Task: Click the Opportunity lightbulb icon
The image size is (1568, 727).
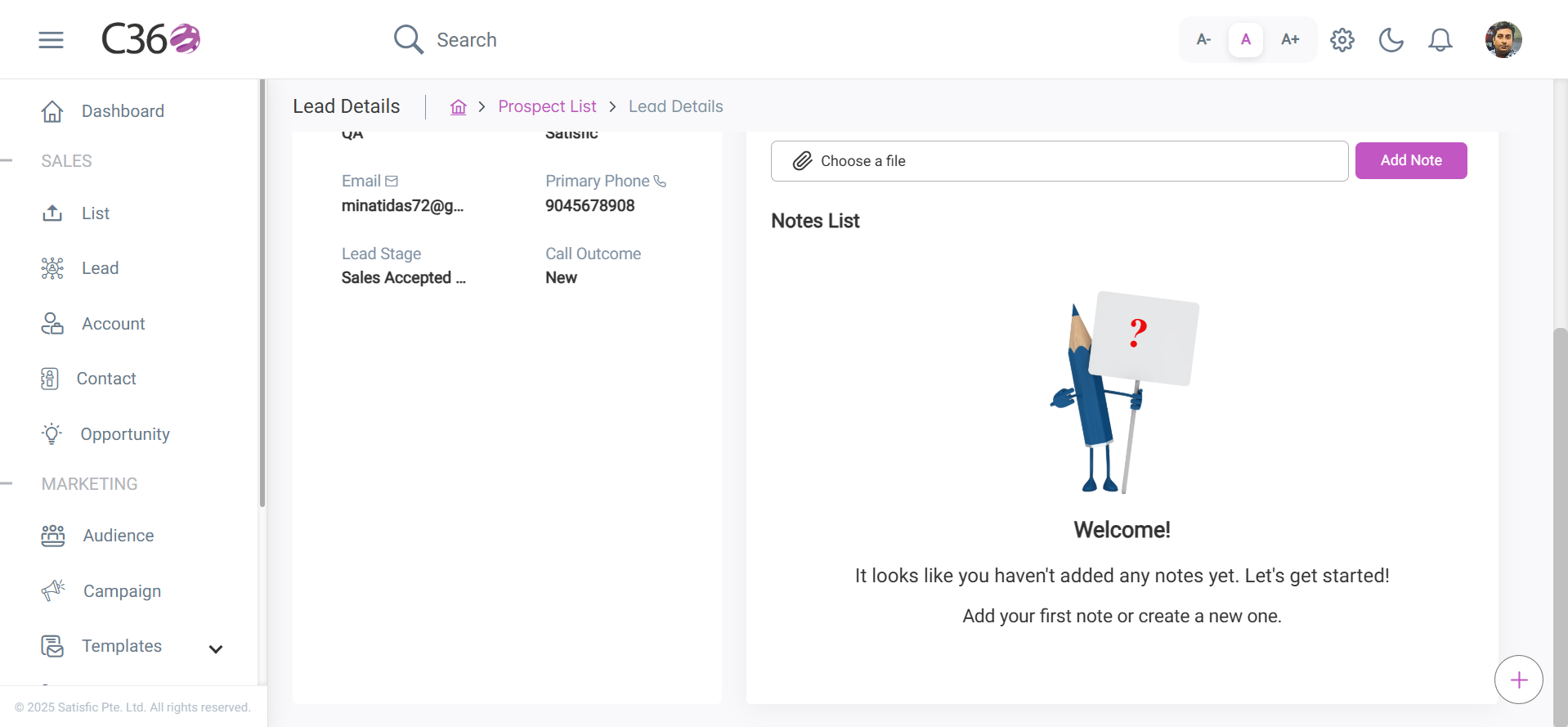Action: point(52,433)
